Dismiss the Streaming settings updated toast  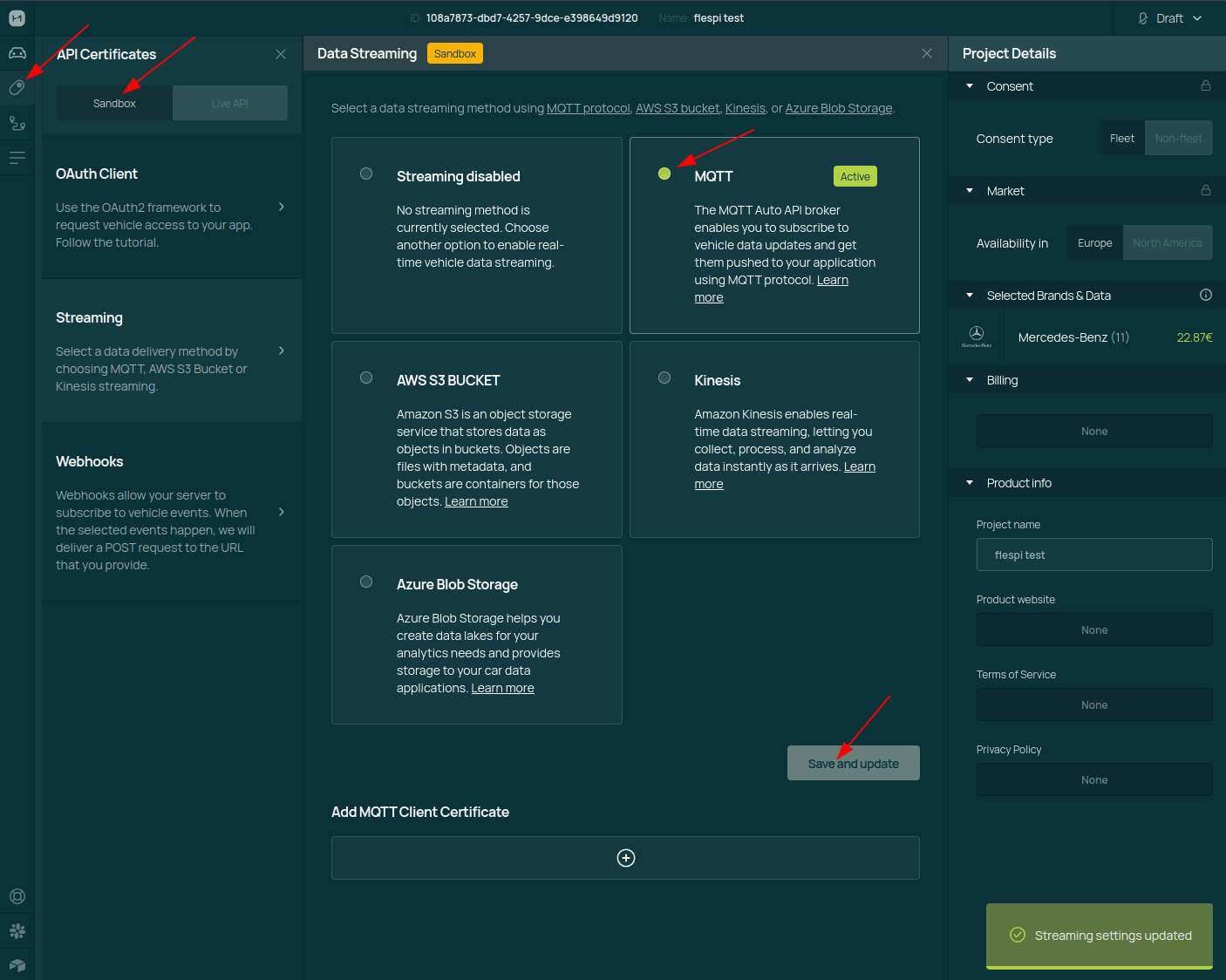click(1100, 936)
